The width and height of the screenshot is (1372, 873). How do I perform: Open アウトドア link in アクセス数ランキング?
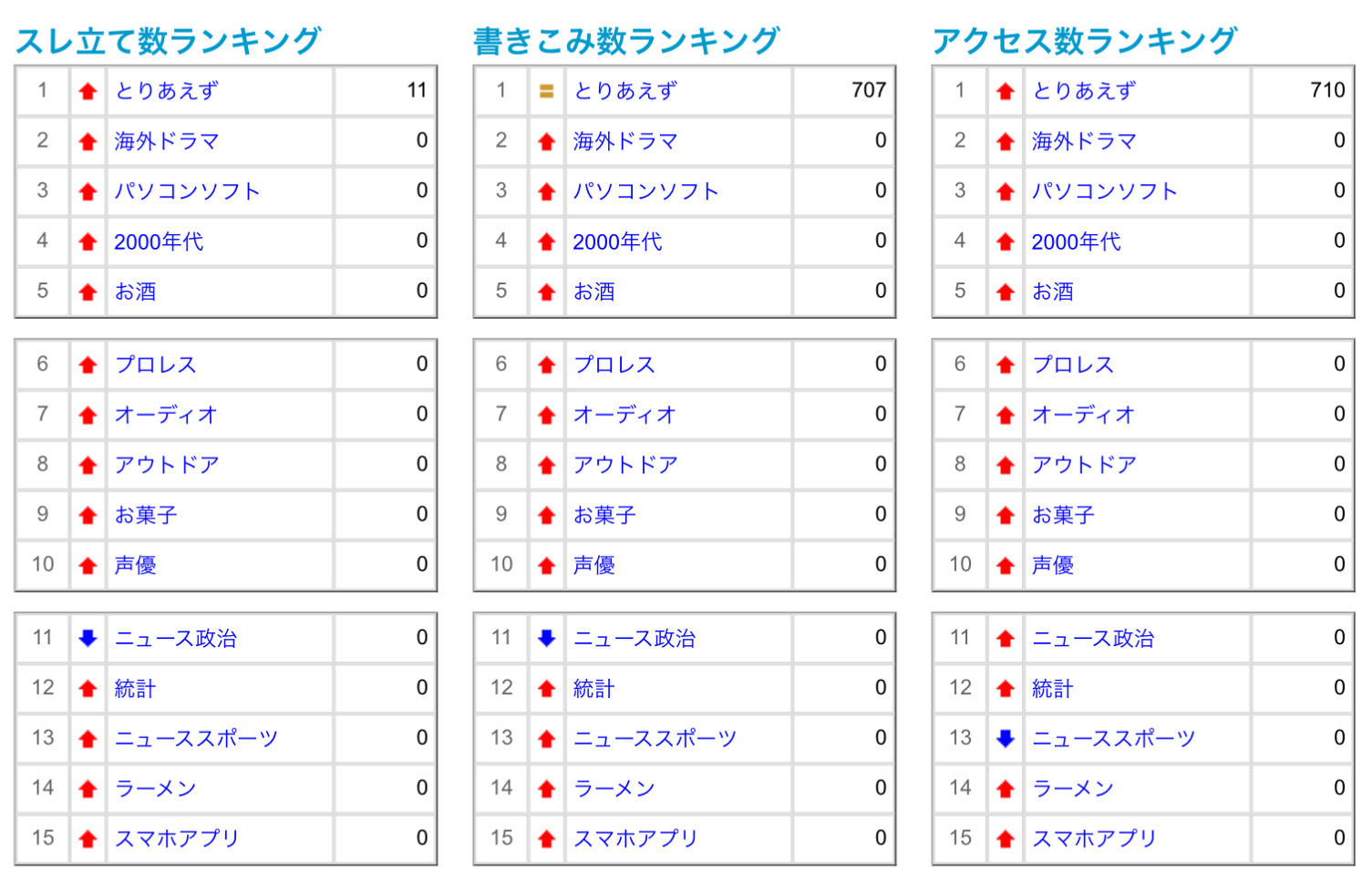[x=1084, y=465]
